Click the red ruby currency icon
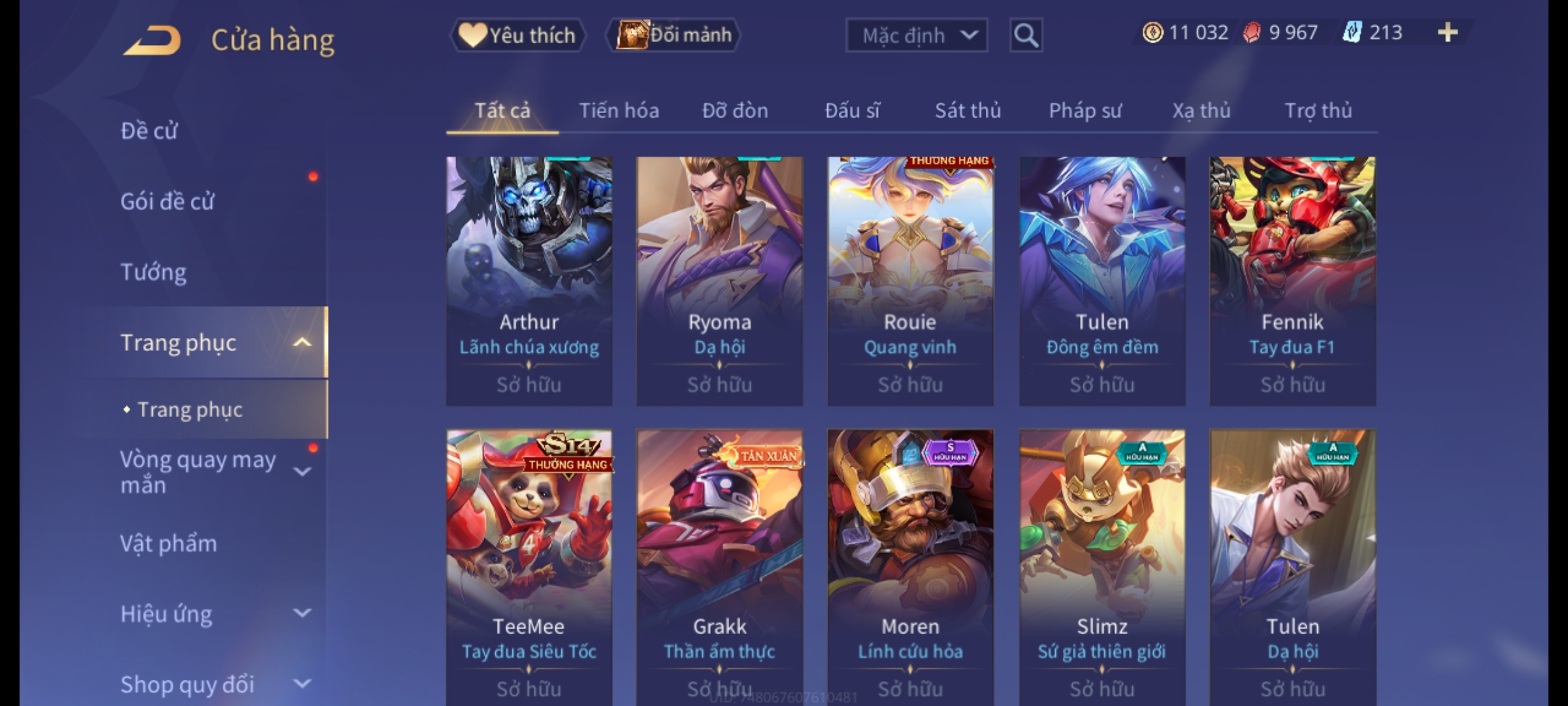The image size is (1568, 706). (1251, 33)
